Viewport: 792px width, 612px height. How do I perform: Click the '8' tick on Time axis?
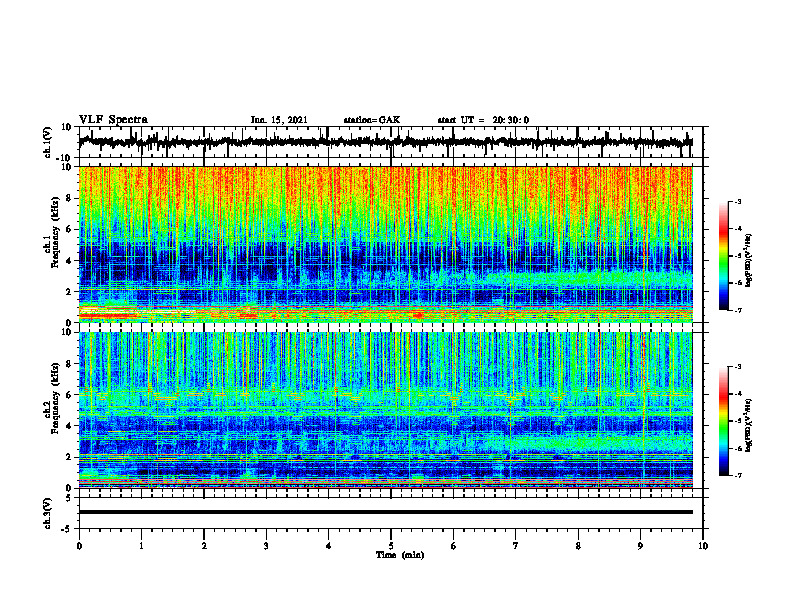point(578,546)
